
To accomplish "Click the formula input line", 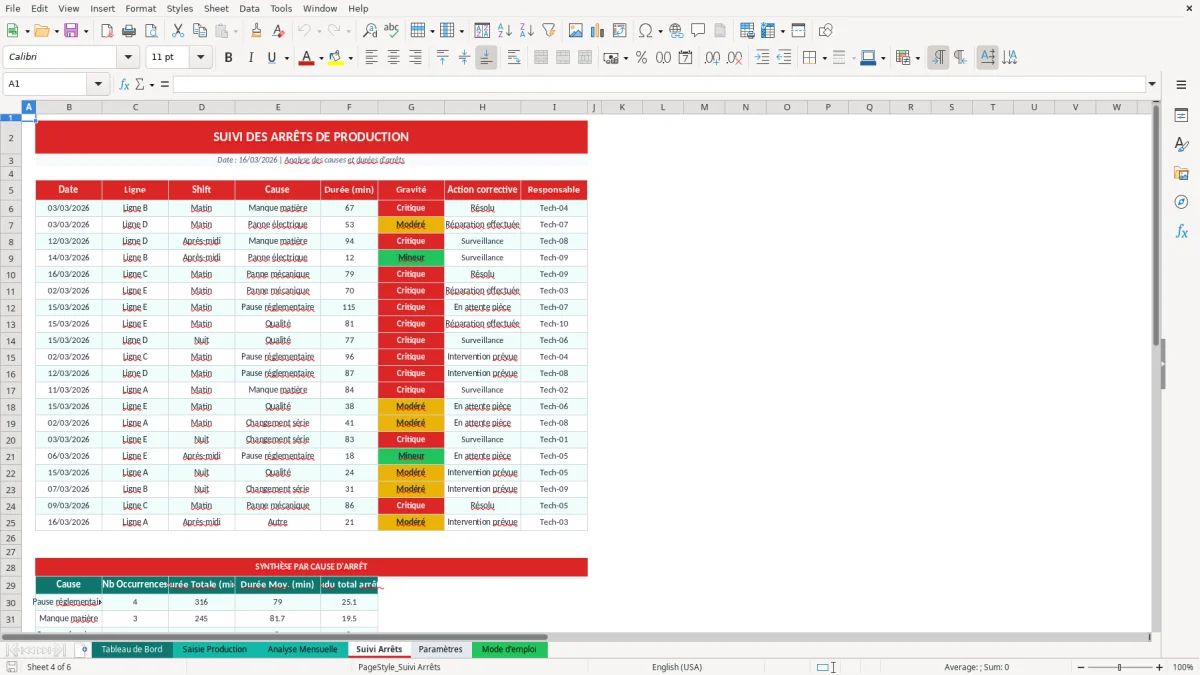I will click(x=658, y=84).
